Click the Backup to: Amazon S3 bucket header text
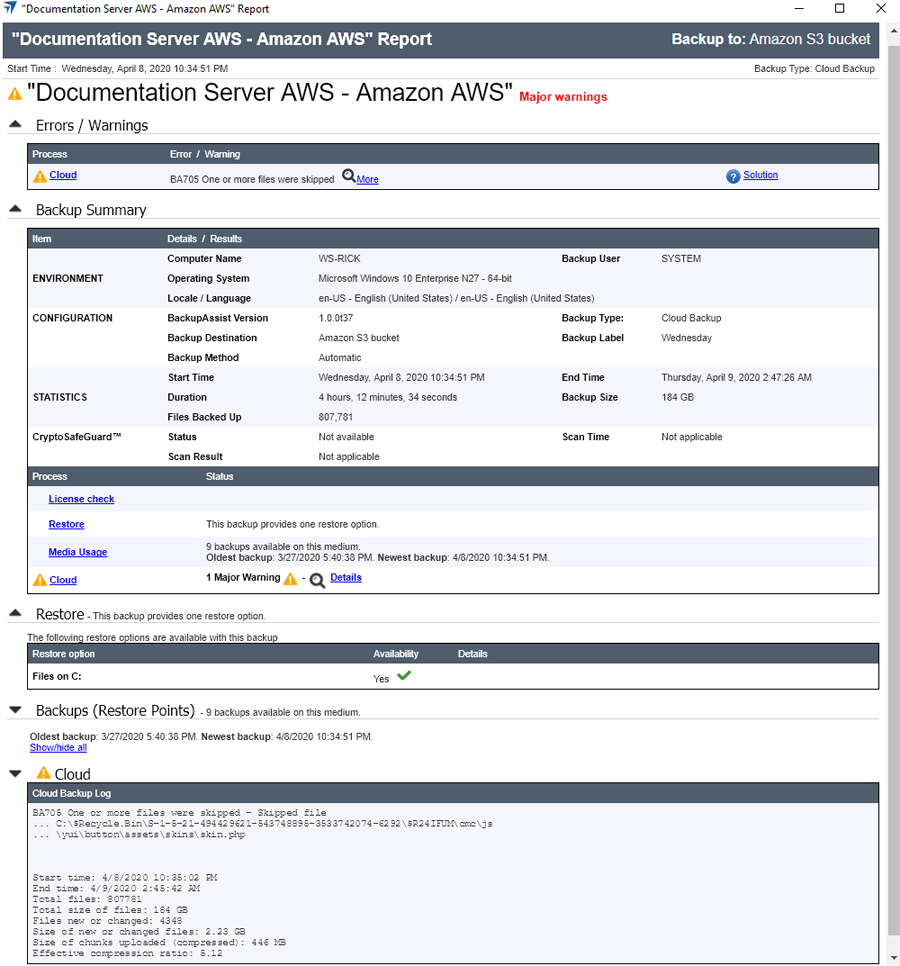Viewport: 900px width, 966px height. 771,39
